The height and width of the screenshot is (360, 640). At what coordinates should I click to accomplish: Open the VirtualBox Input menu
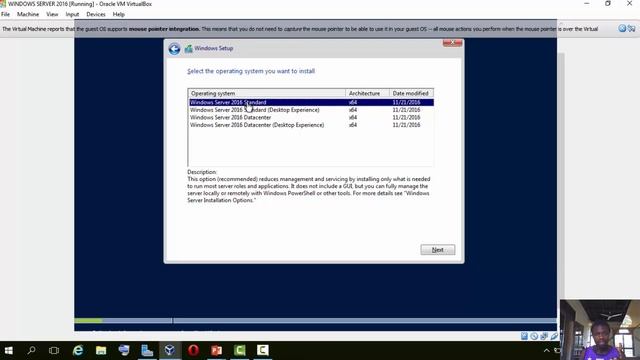pos(72,14)
